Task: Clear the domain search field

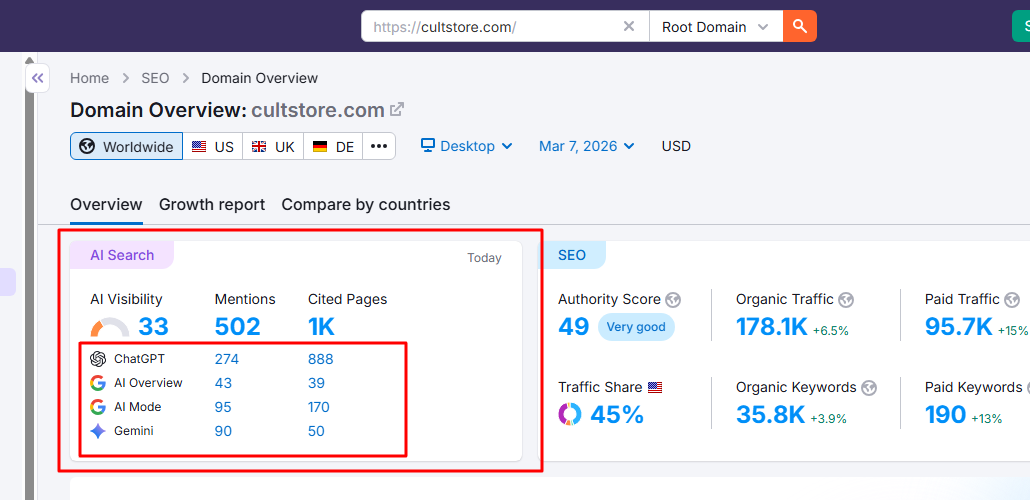Action: (x=629, y=27)
